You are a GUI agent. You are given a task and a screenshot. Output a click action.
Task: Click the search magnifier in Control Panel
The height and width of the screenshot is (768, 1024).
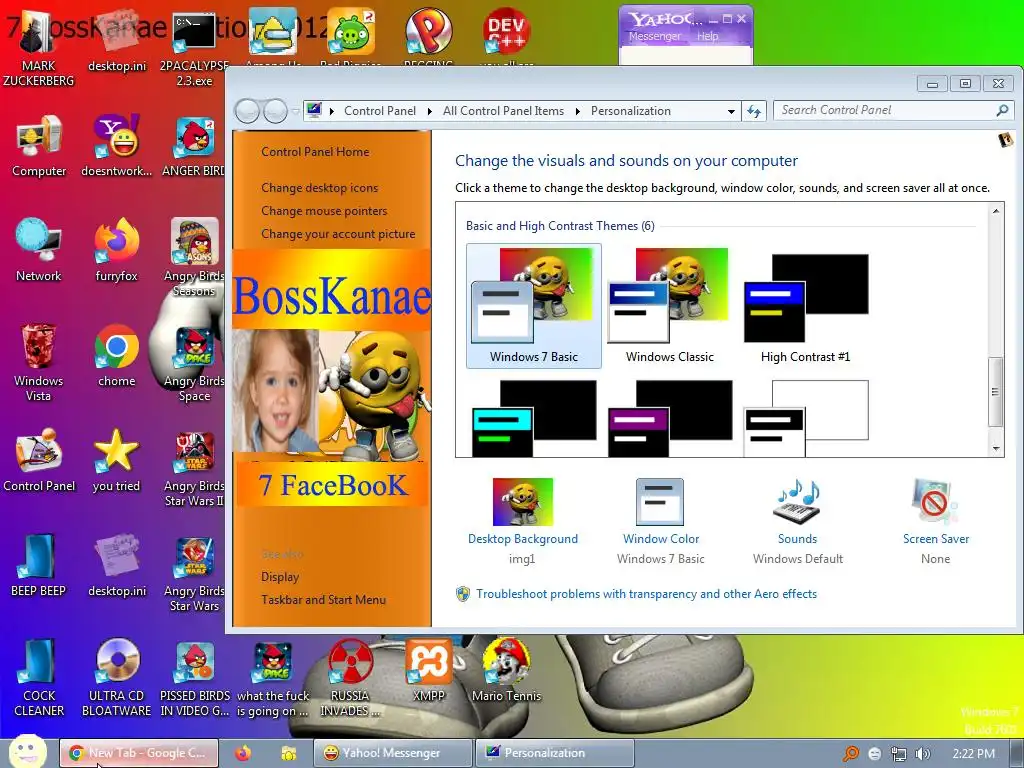pyautogui.click(x=1002, y=110)
